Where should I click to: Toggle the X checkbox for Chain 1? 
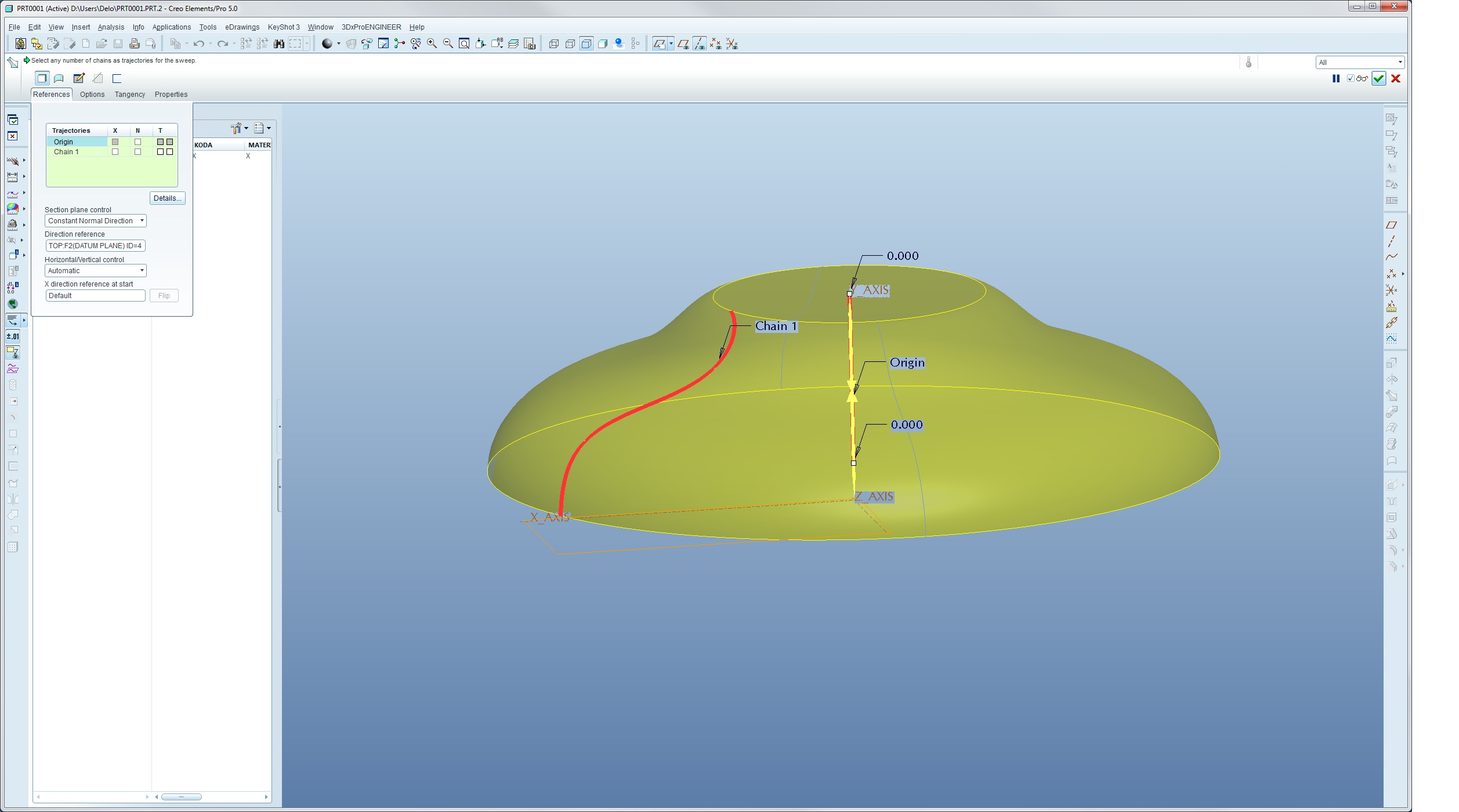[115, 152]
